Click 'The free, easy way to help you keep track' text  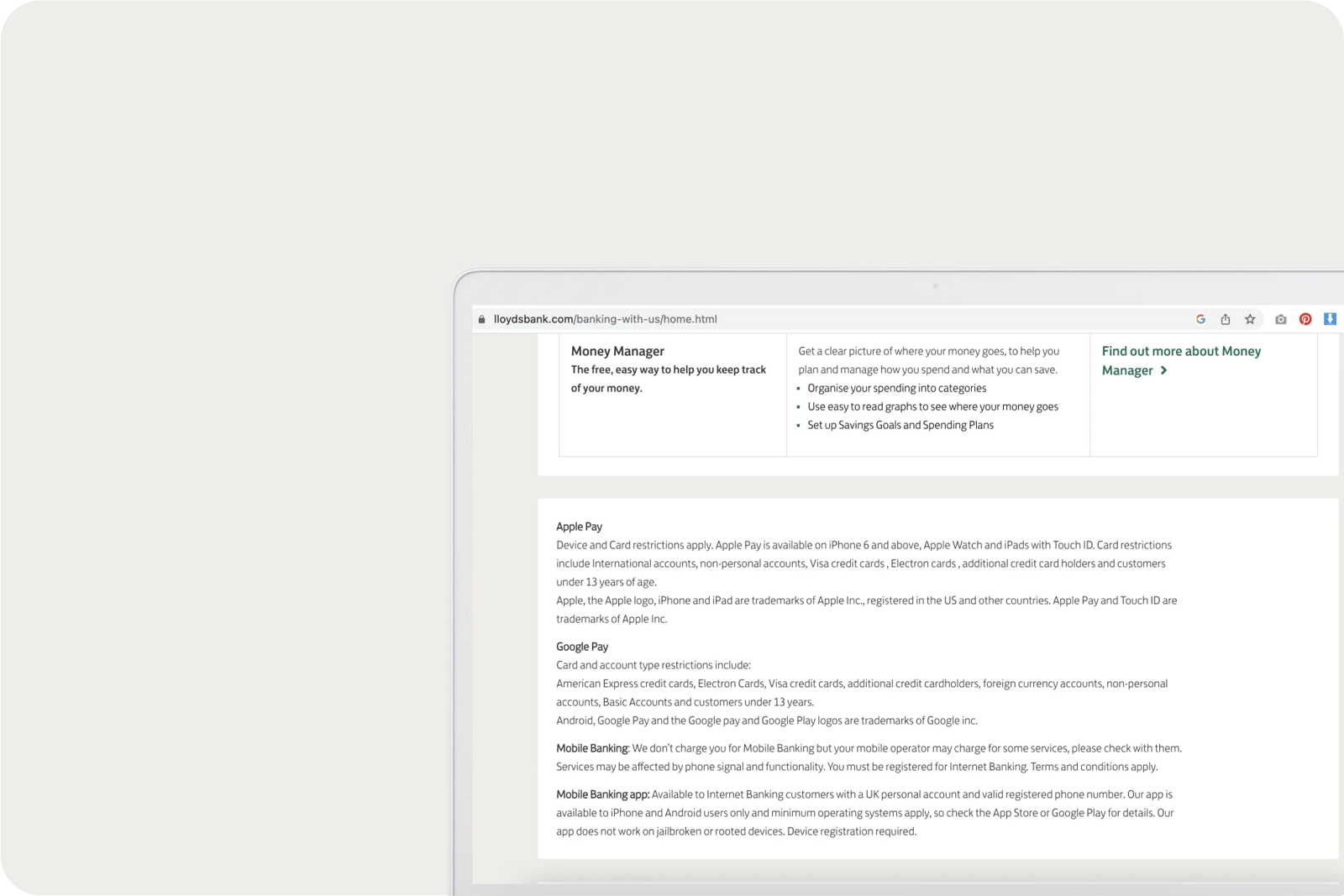pos(669,369)
